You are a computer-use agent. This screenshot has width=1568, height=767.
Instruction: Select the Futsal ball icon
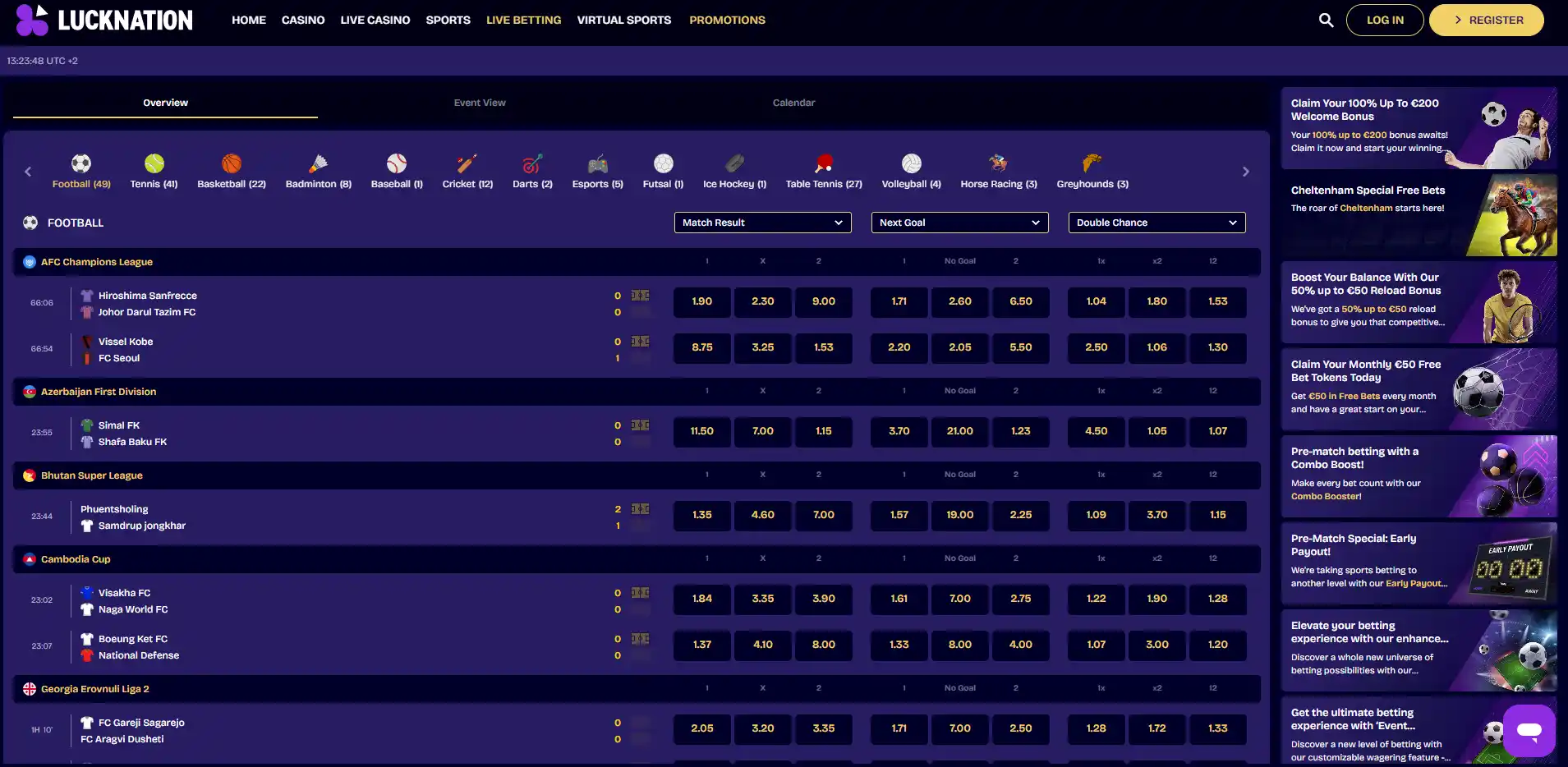tap(663, 163)
